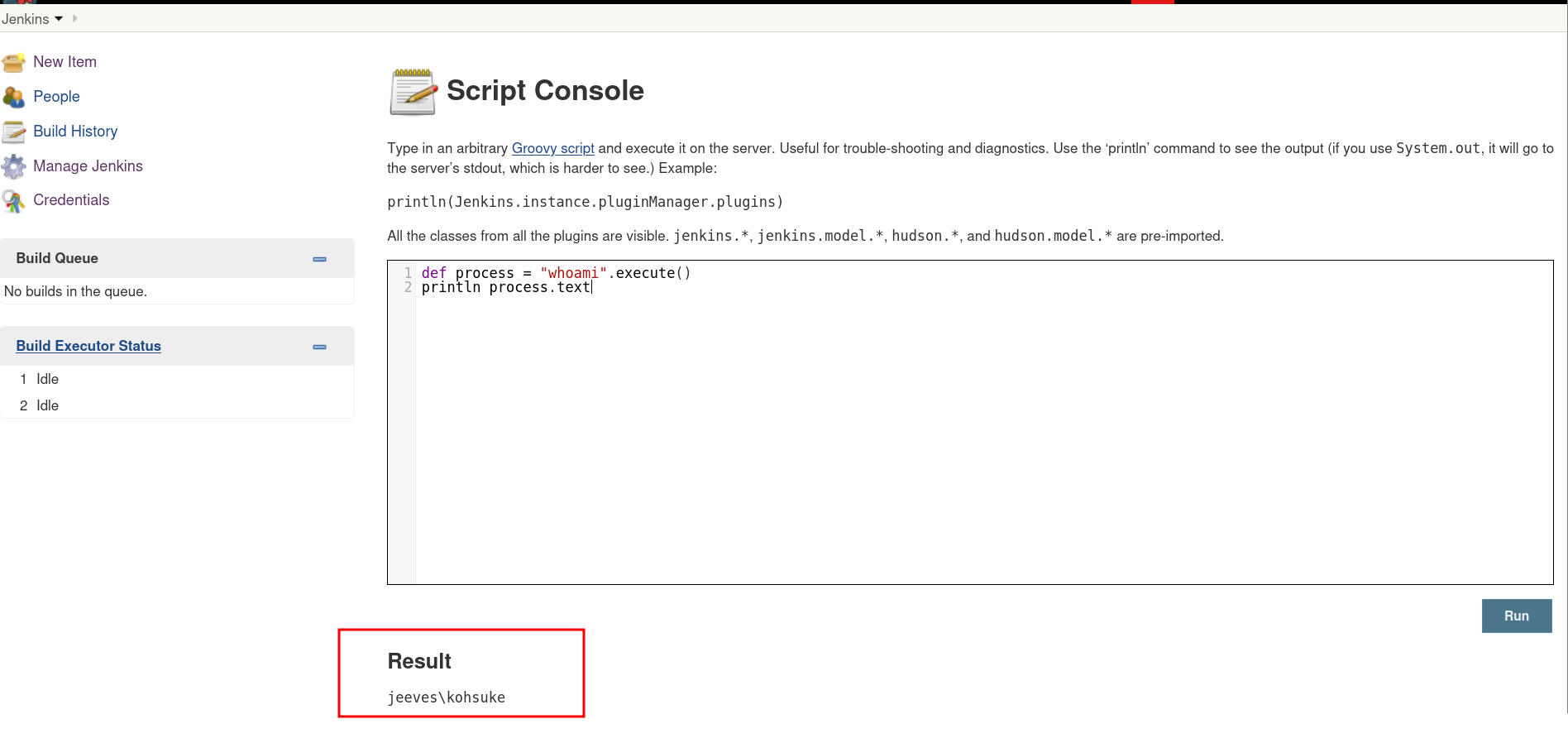
Task: Click the 'No builds in the queue.' text
Action: tap(75, 291)
